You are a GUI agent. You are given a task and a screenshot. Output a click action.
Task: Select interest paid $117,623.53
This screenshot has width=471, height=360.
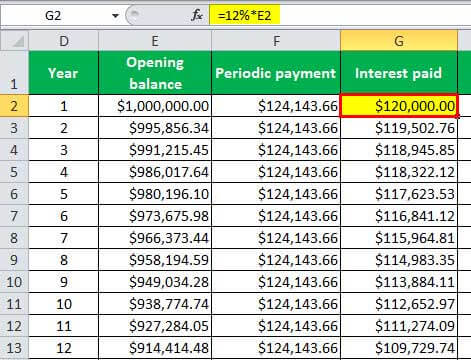(x=399, y=194)
